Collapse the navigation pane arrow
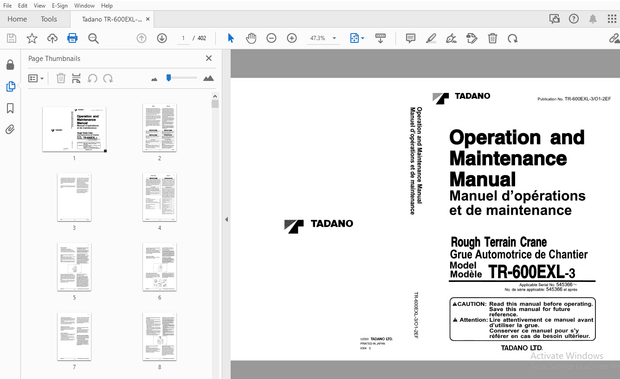 tap(227, 219)
